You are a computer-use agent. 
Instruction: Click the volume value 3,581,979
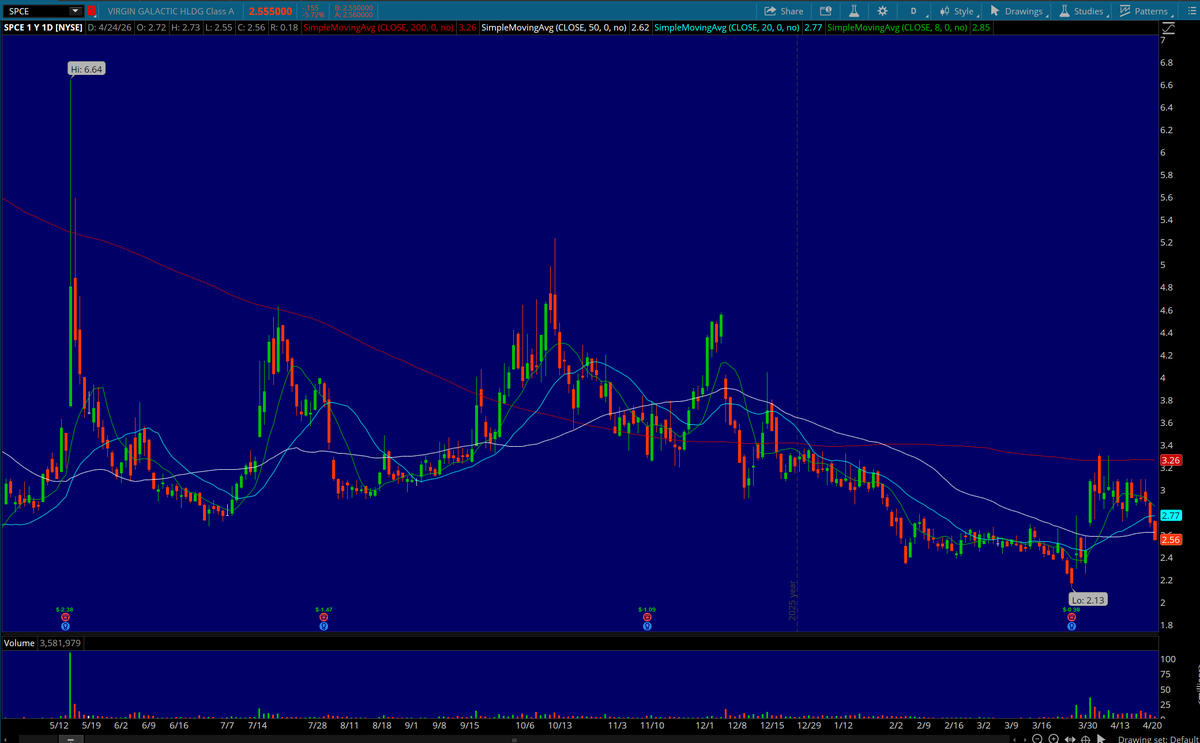click(60, 643)
